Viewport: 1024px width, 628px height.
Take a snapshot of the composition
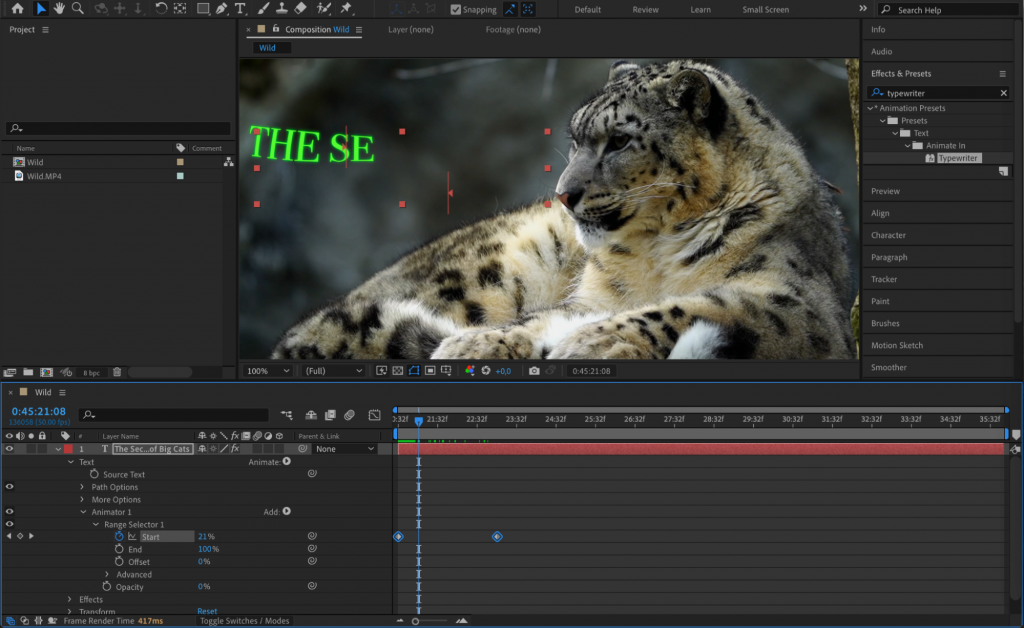coord(534,370)
